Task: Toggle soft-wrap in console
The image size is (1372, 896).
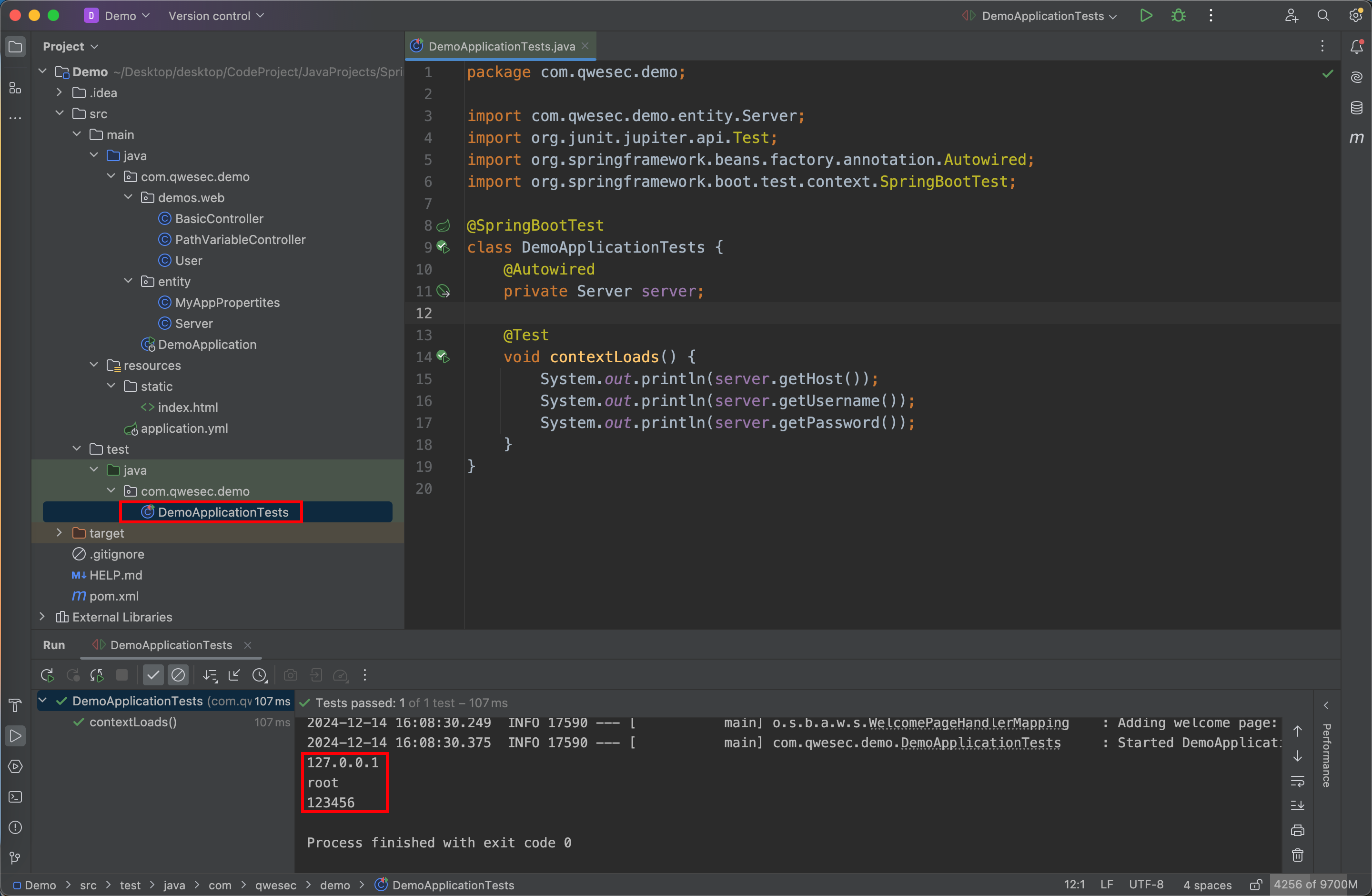Action: (1298, 781)
